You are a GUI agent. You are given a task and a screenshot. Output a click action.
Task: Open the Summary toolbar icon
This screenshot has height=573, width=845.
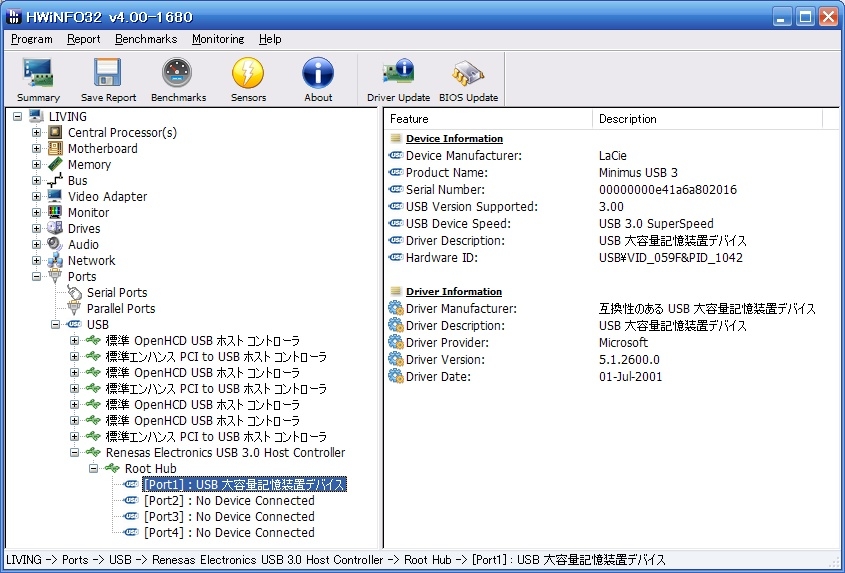tap(38, 79)
